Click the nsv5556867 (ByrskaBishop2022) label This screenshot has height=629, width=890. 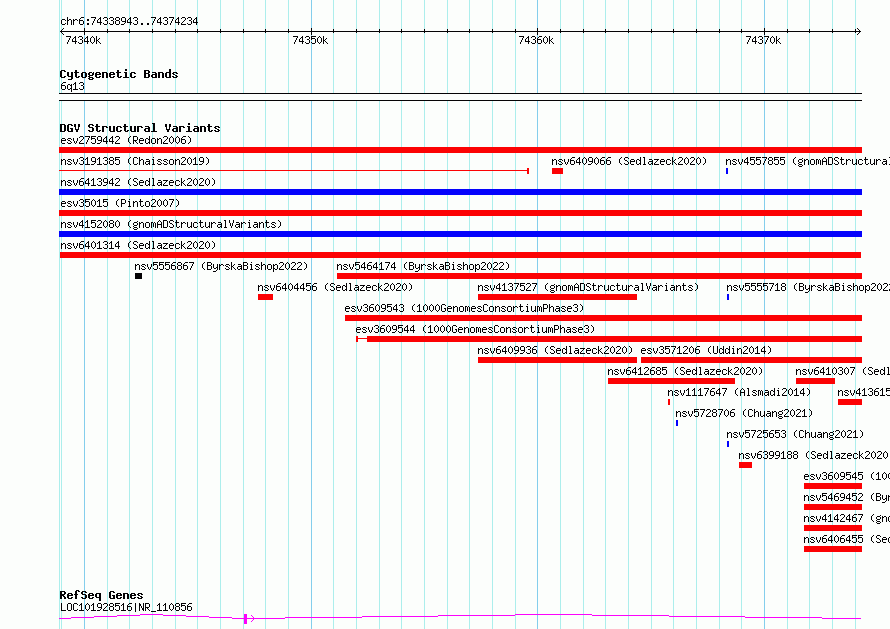click(x=221, y=266)
